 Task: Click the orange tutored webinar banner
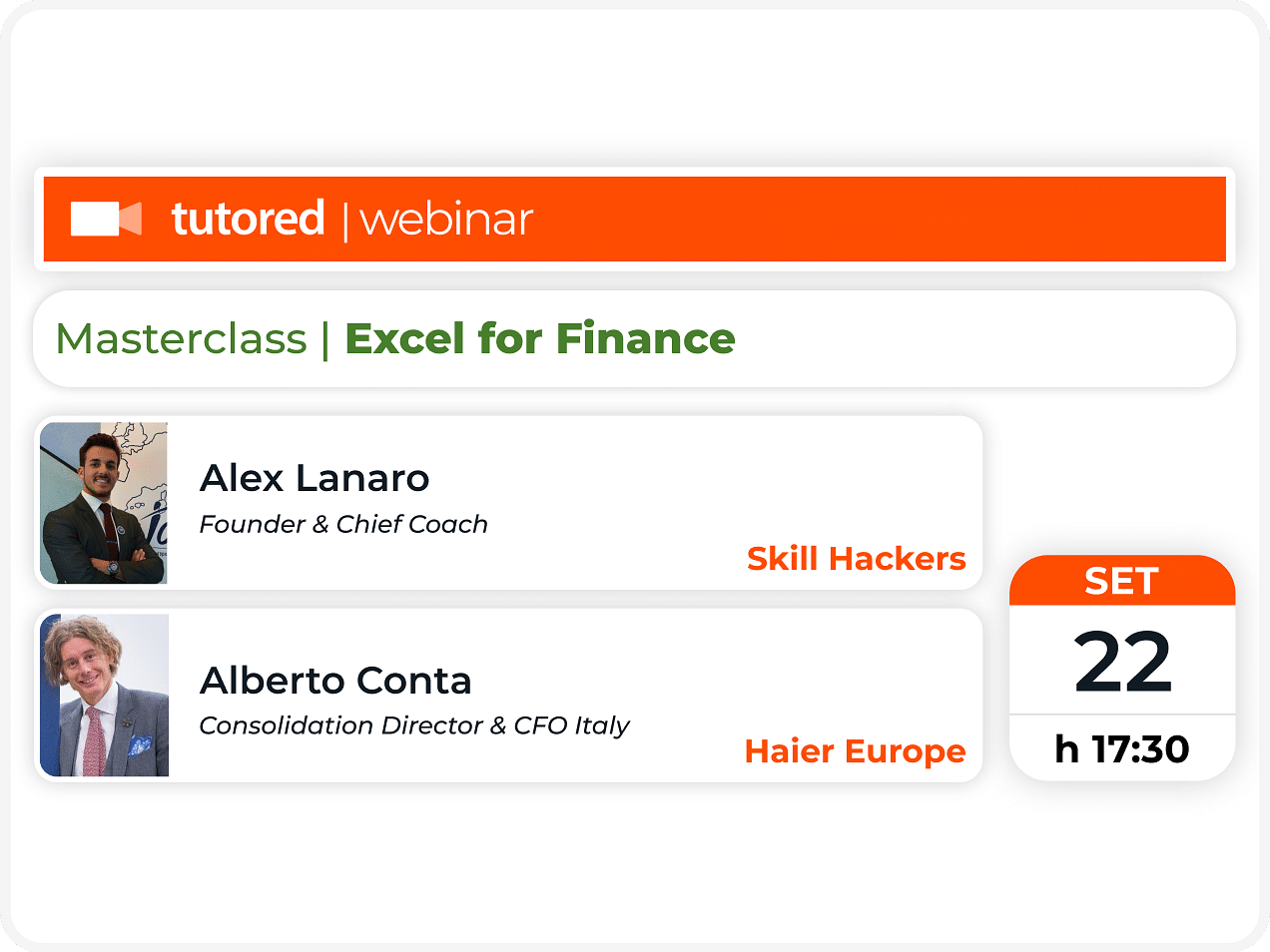635,220
